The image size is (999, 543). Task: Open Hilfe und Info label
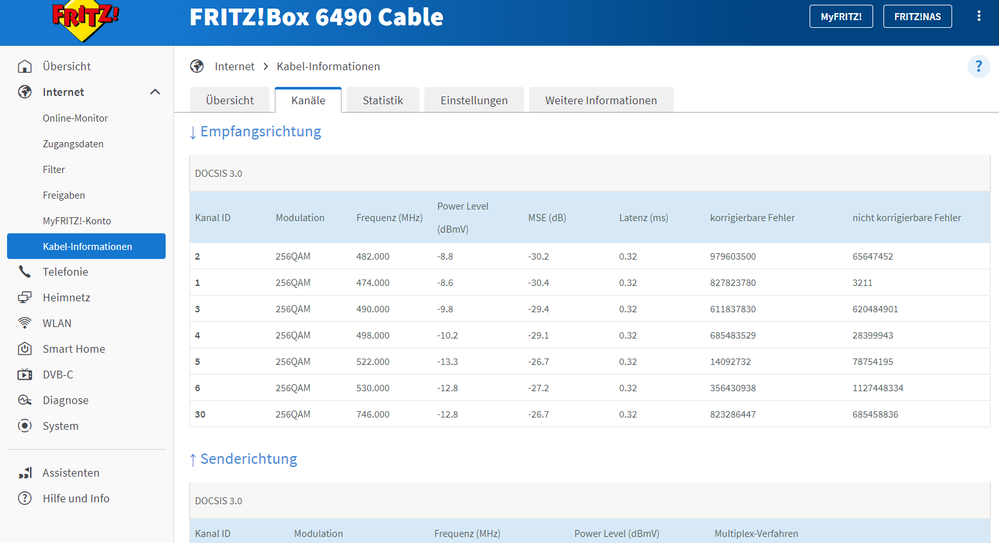(76, 498)
